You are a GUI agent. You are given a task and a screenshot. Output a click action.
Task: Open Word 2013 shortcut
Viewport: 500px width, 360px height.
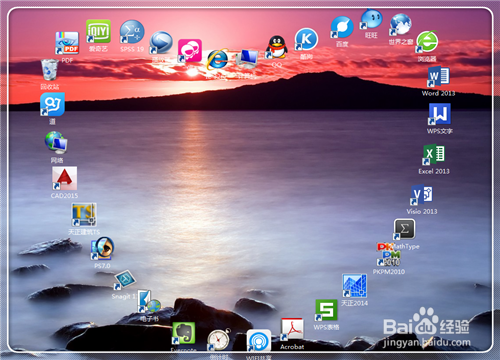[439, 76]
